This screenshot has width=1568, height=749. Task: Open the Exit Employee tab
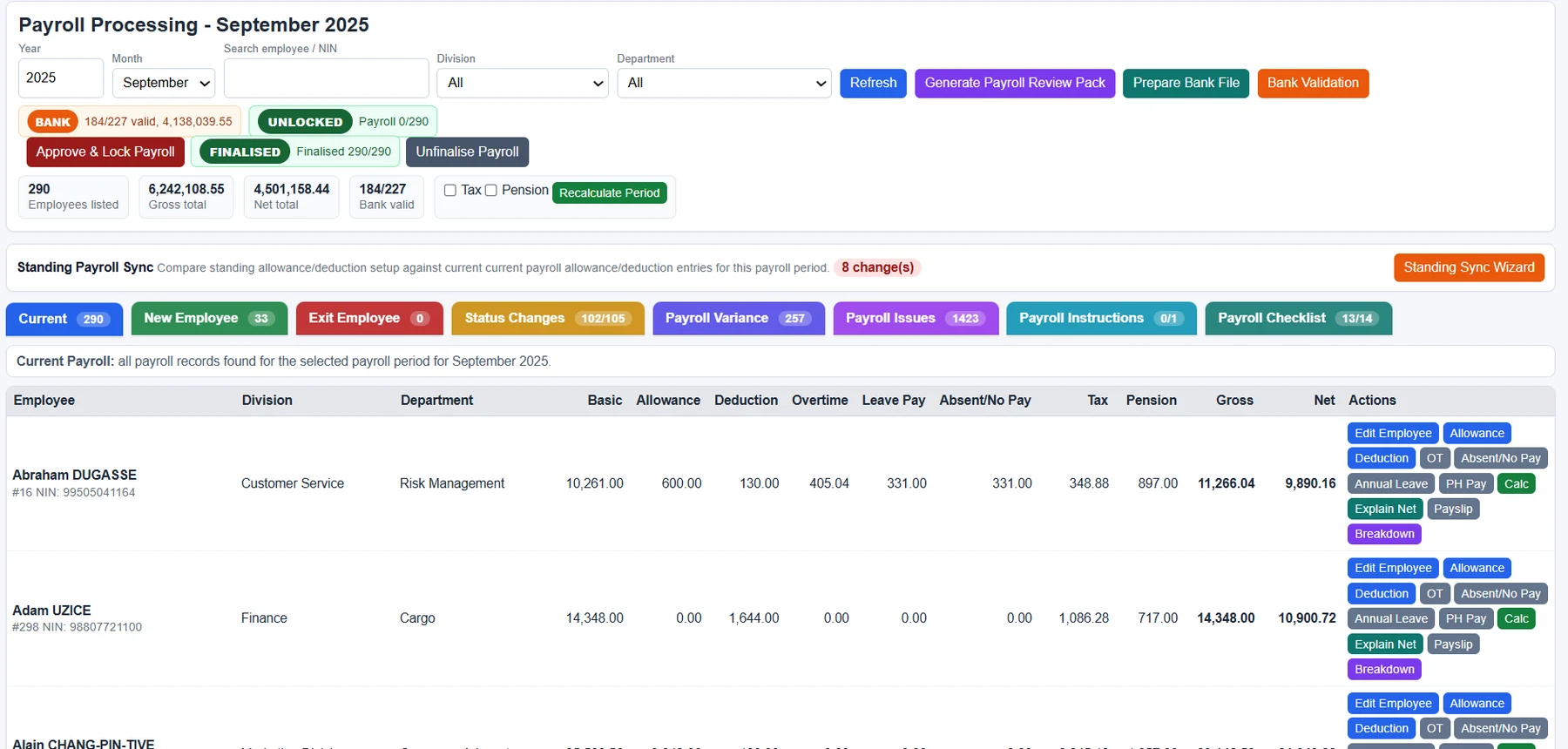click(369, 319)
